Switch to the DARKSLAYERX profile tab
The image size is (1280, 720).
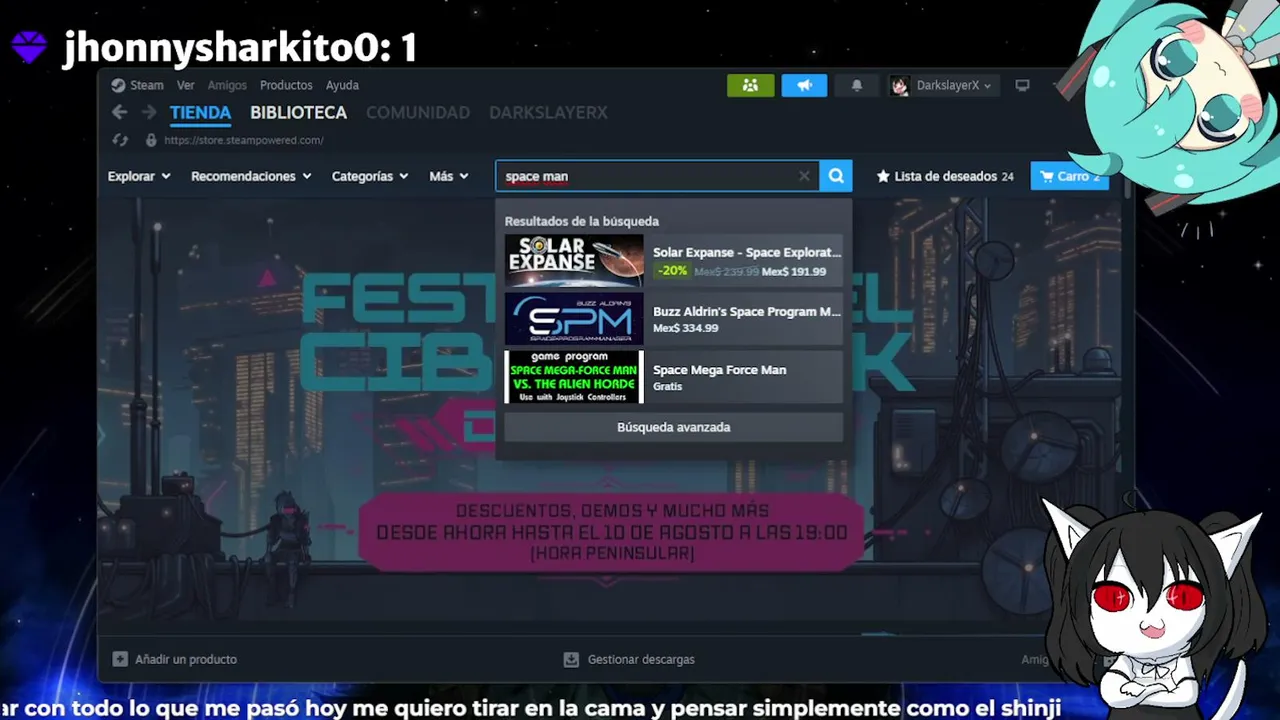tap(548, 113)
